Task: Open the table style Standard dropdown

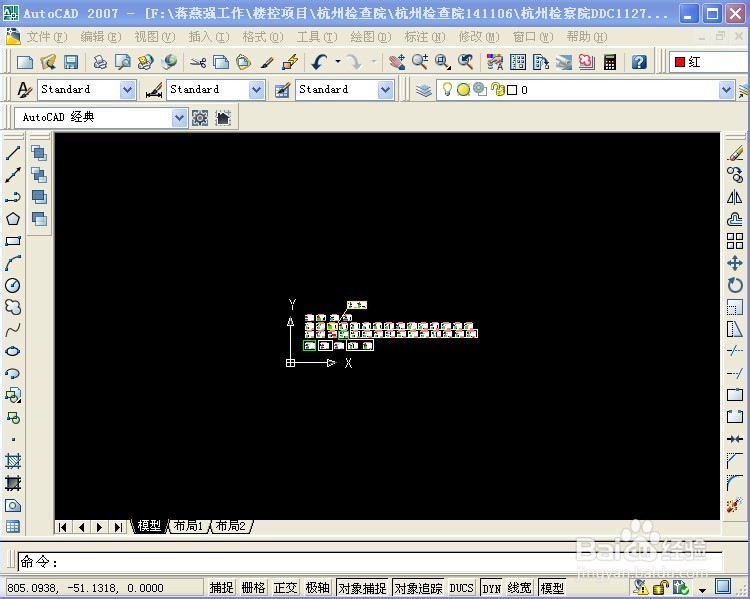Action: tap(386, 90)
